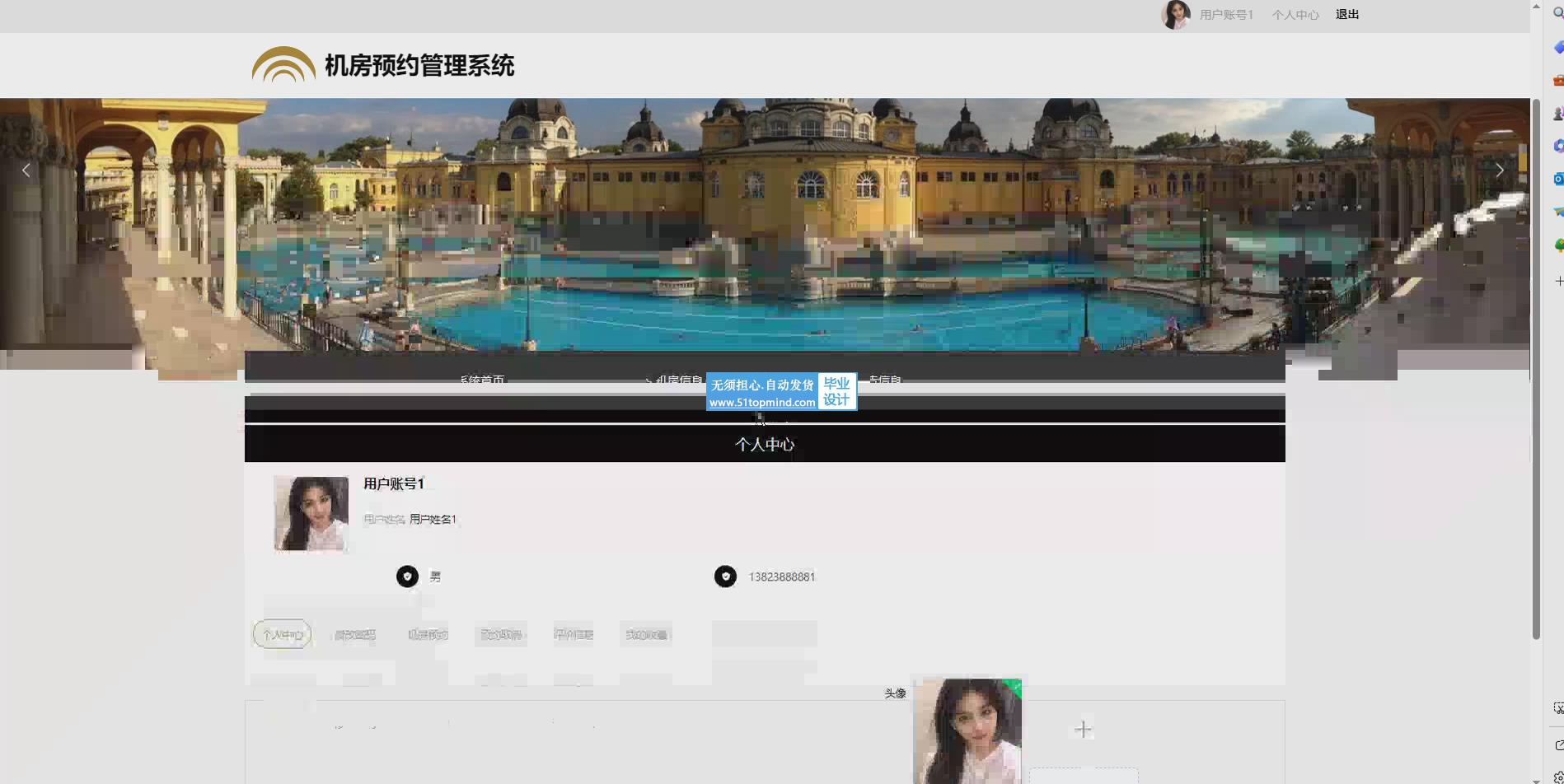Click the shield icon next to gender
Screen dimensions: 1564x784
click(x=407, y=576)
